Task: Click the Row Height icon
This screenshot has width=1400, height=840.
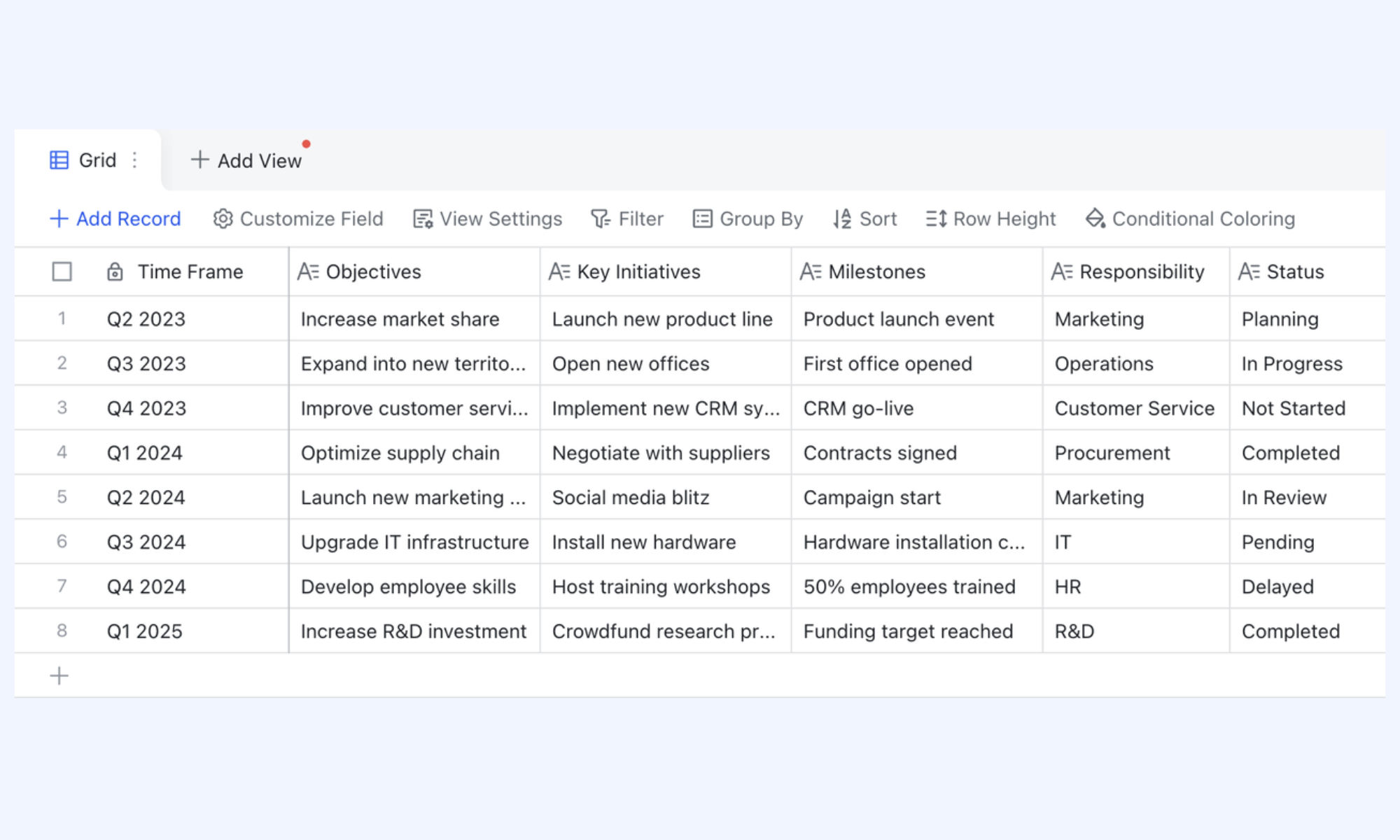Action: pyautogui.click(x=936, y=219)
